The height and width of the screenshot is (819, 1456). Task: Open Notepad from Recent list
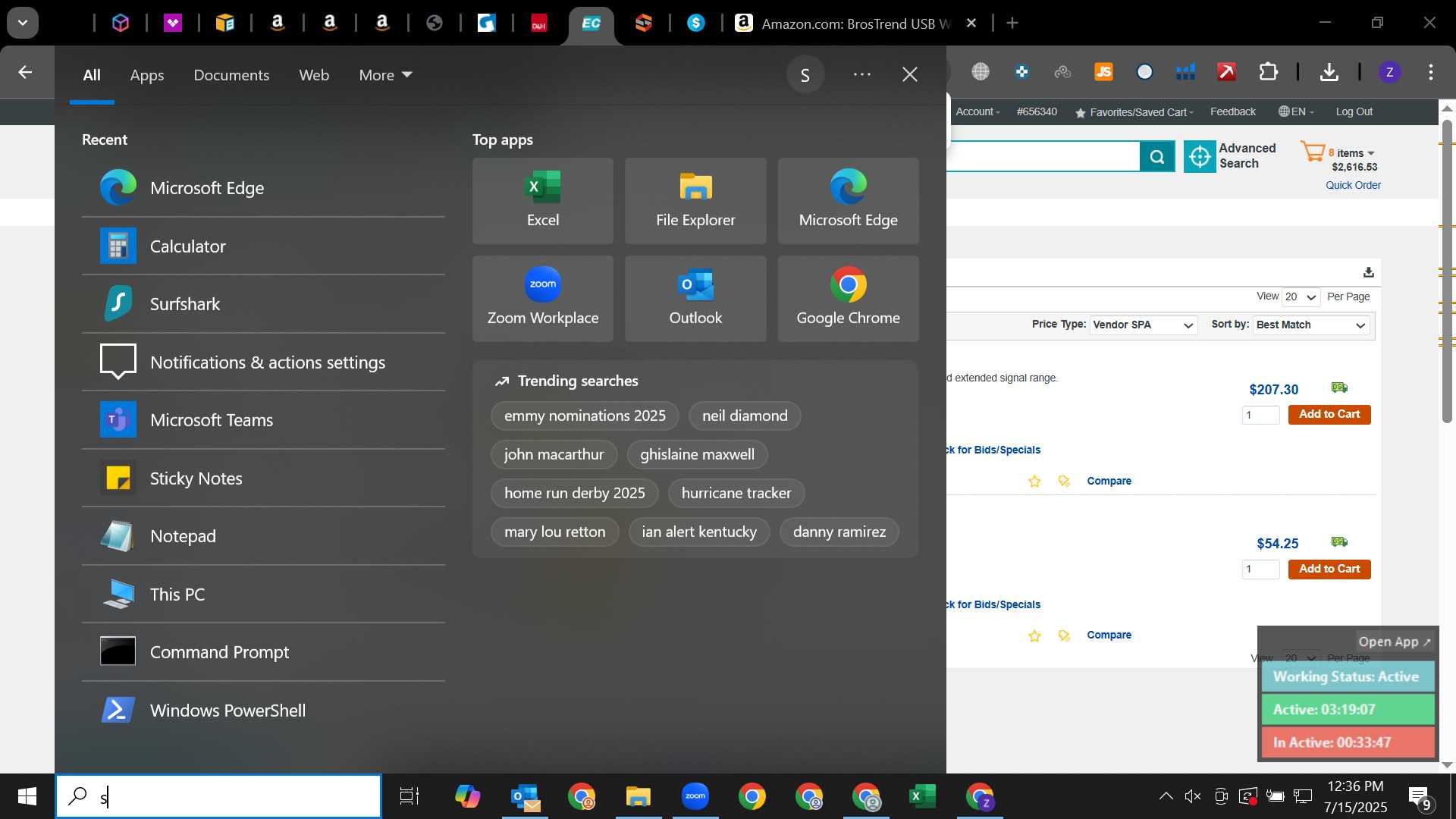click(263, 536)
